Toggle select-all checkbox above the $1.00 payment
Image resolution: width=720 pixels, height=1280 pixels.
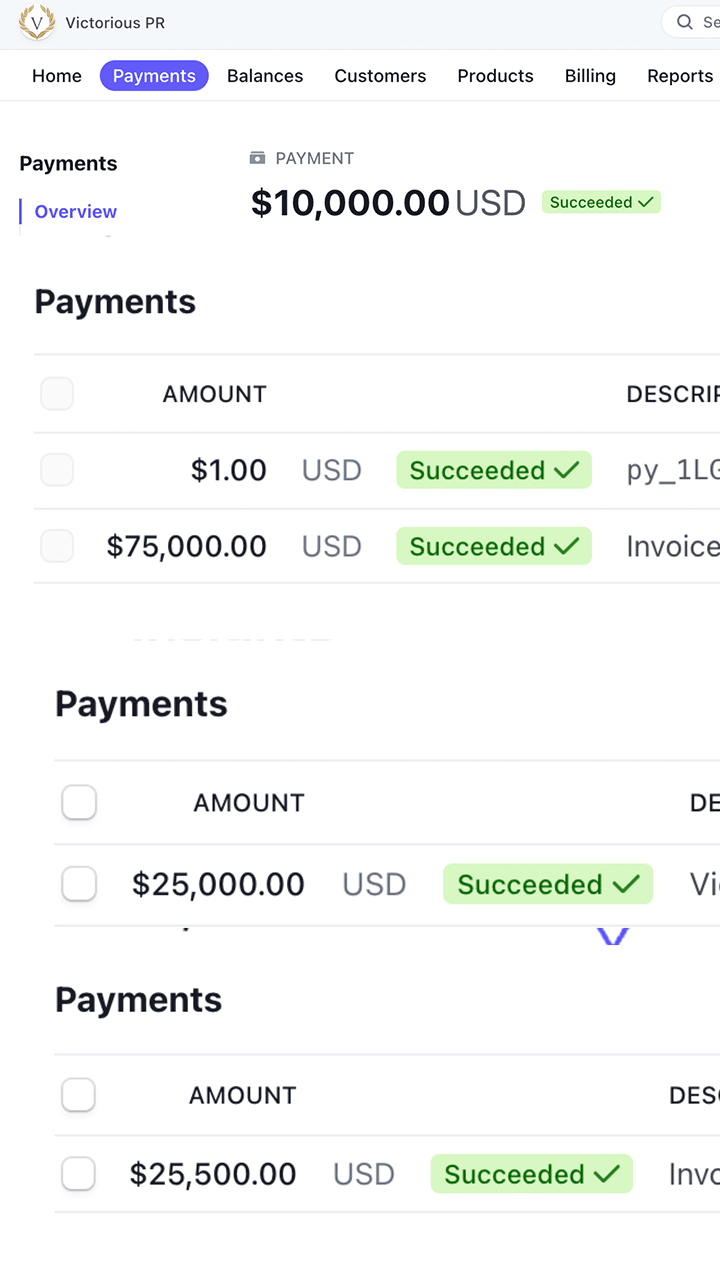tap(57, 394)
